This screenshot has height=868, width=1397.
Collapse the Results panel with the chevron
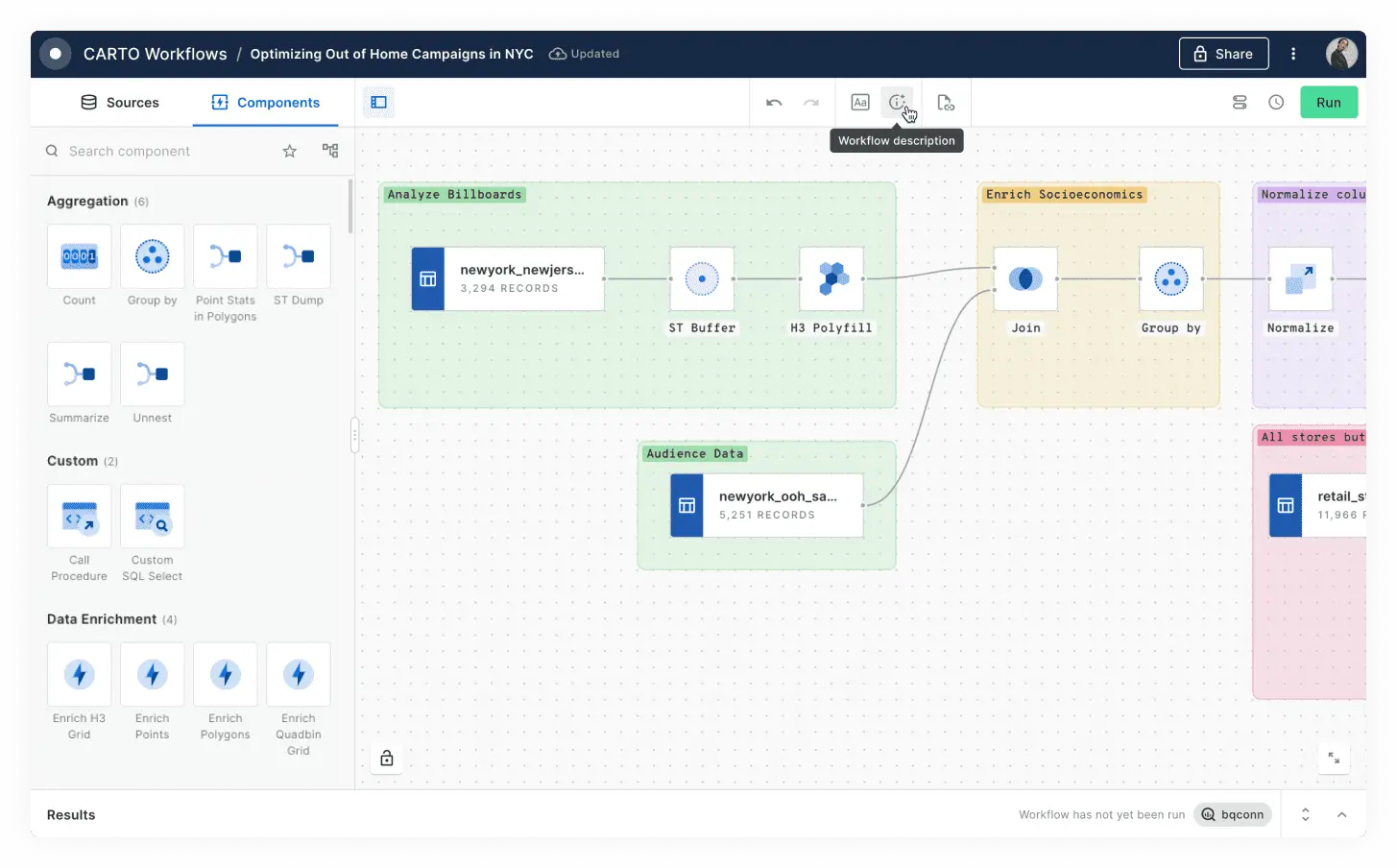coord(1342,814)
